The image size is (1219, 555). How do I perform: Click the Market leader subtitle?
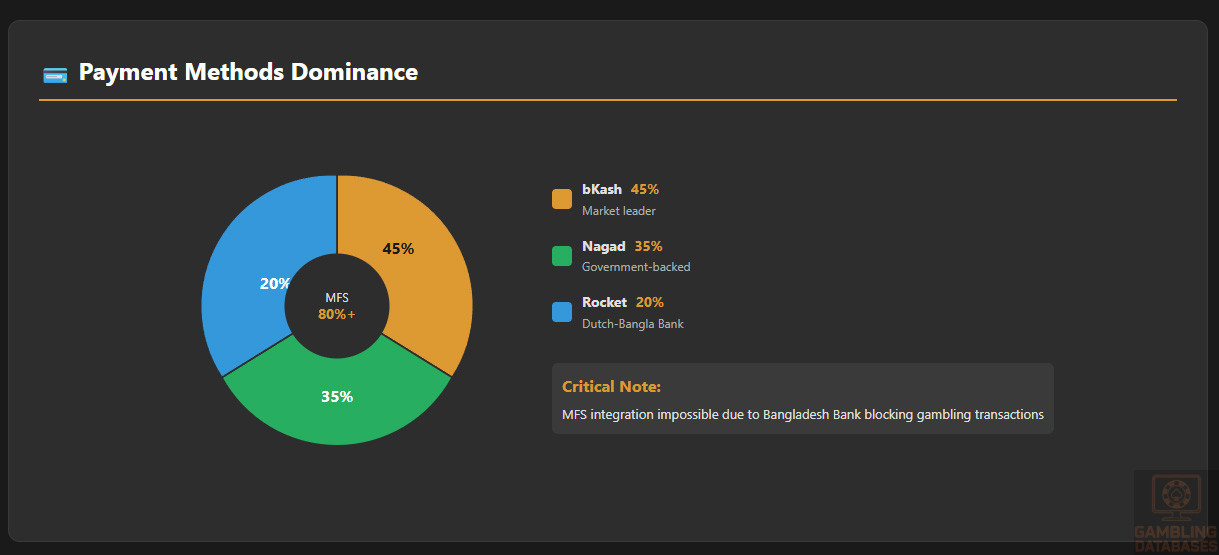[x=619, y=211]
